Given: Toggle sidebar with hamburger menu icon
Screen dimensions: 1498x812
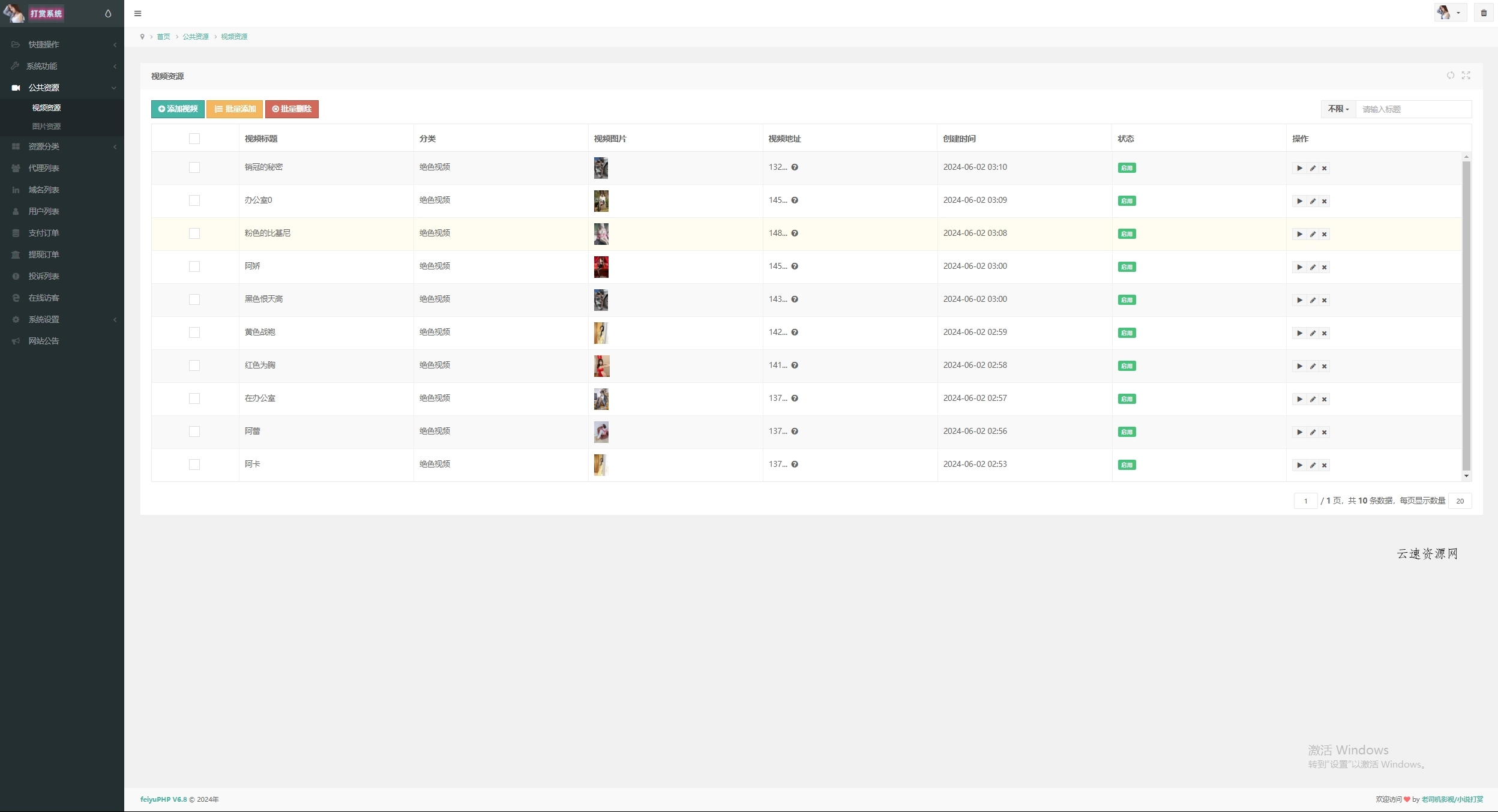Looking at the screenshot, I should pyautogui.click(x=137, y=13).
